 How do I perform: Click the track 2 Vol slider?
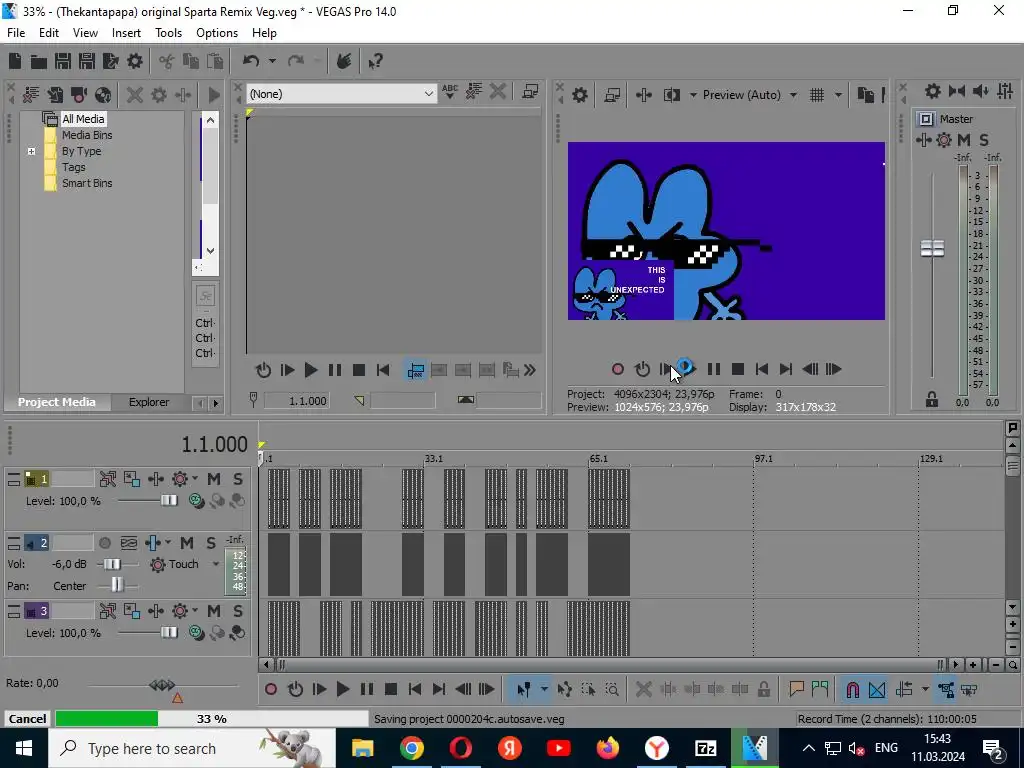[x=112, y=564]
